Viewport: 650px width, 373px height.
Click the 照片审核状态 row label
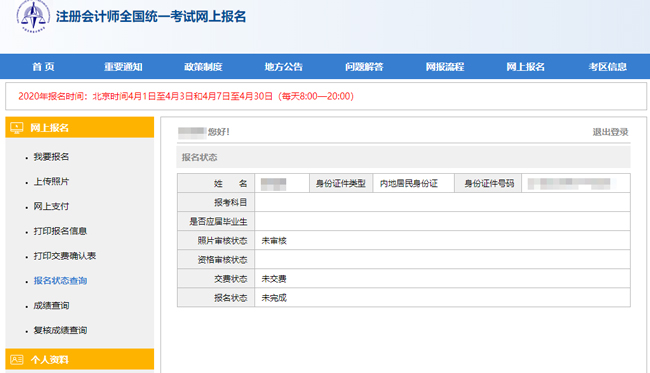click(x=222, y=241)
